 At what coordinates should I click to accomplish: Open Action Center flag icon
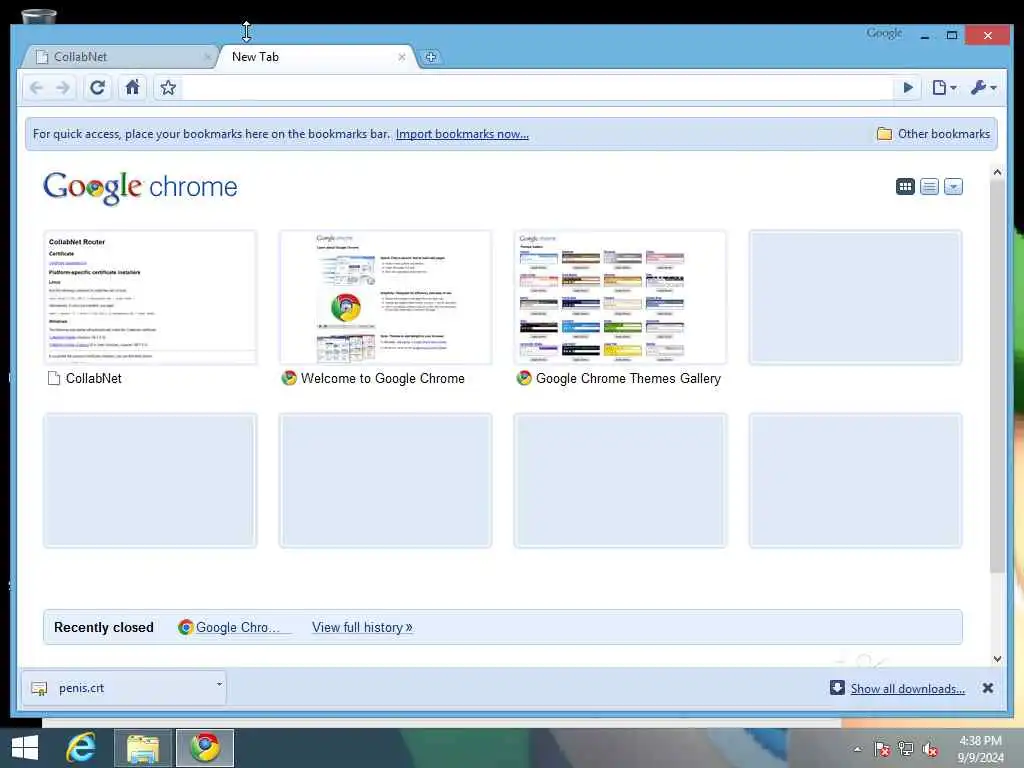tap(882, 749)
